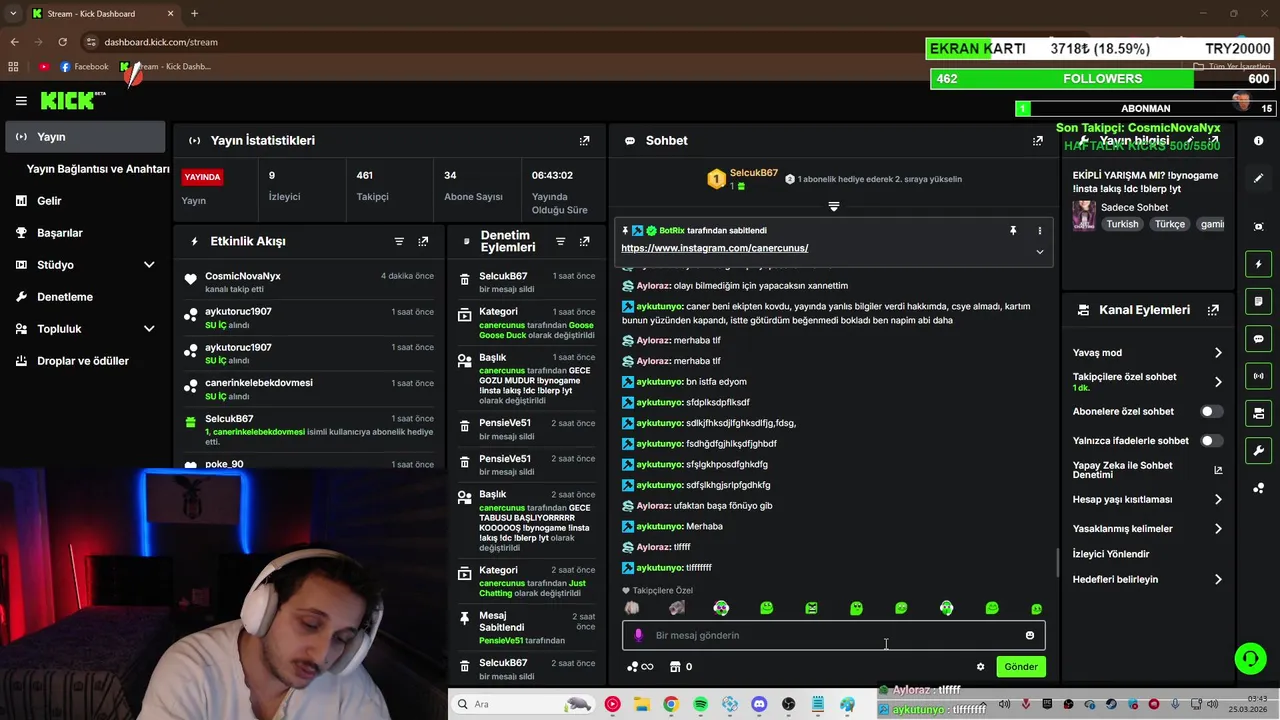Open the info icon in the right toolbar
Viewport: 1280px width, 720px height.
pyautogui.click(x=1258, y=141)
